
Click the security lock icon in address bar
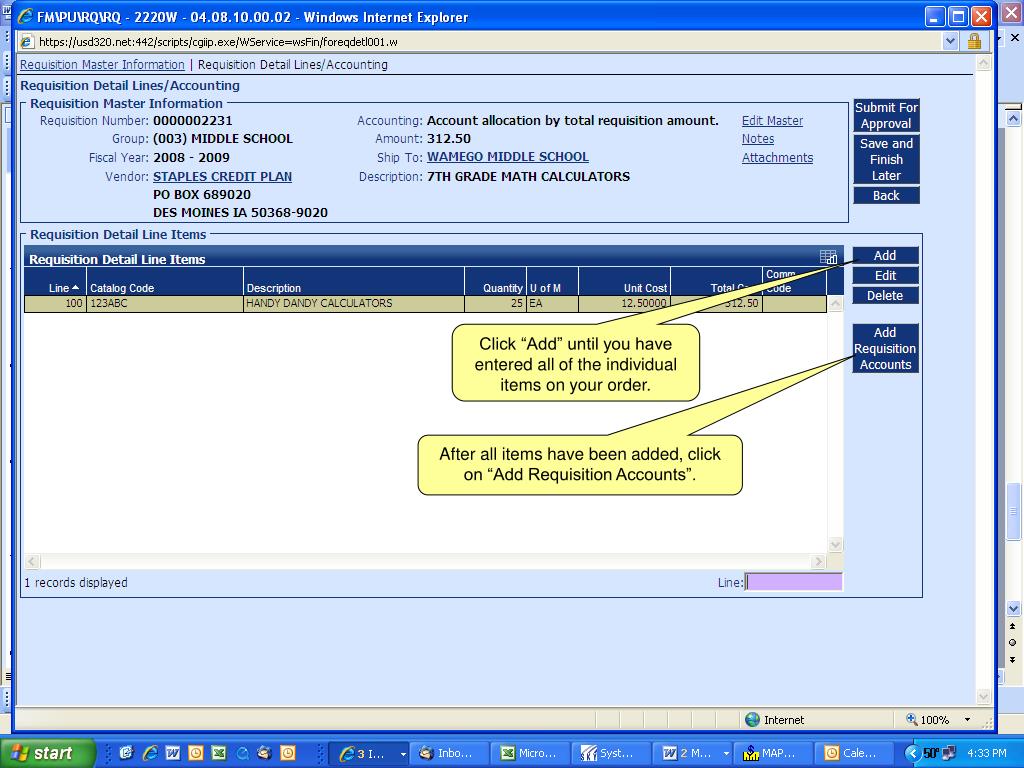(974, 42)
